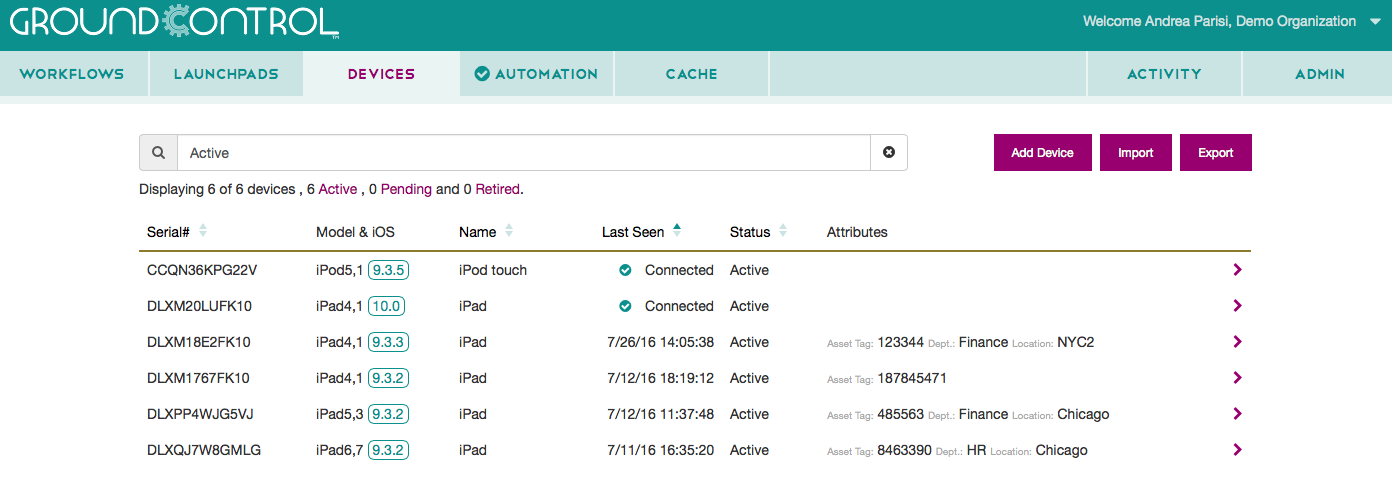The height and width of the screenshot is (484, 1392).
Task: Clear the search field with the X icon
Action: click(888, 153)
